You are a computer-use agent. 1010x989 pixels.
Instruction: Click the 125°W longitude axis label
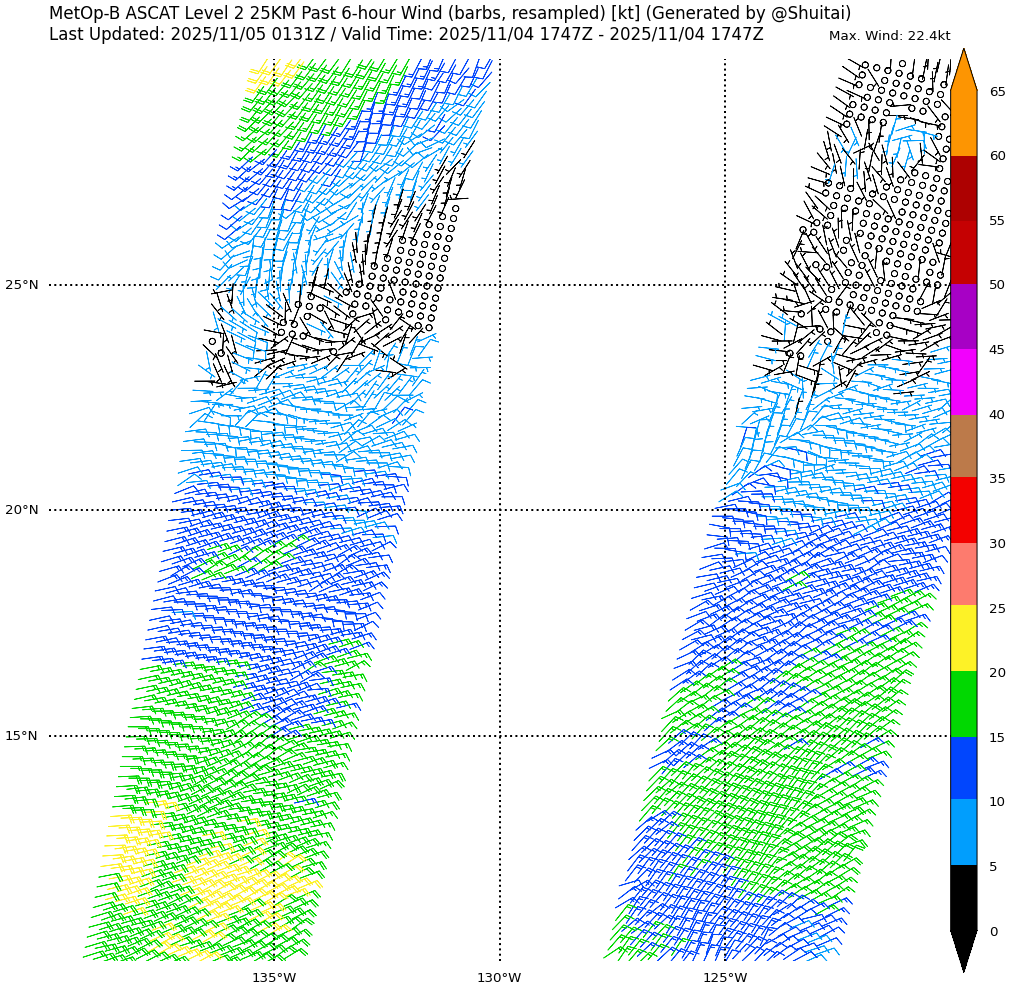(x=724, y=977)
